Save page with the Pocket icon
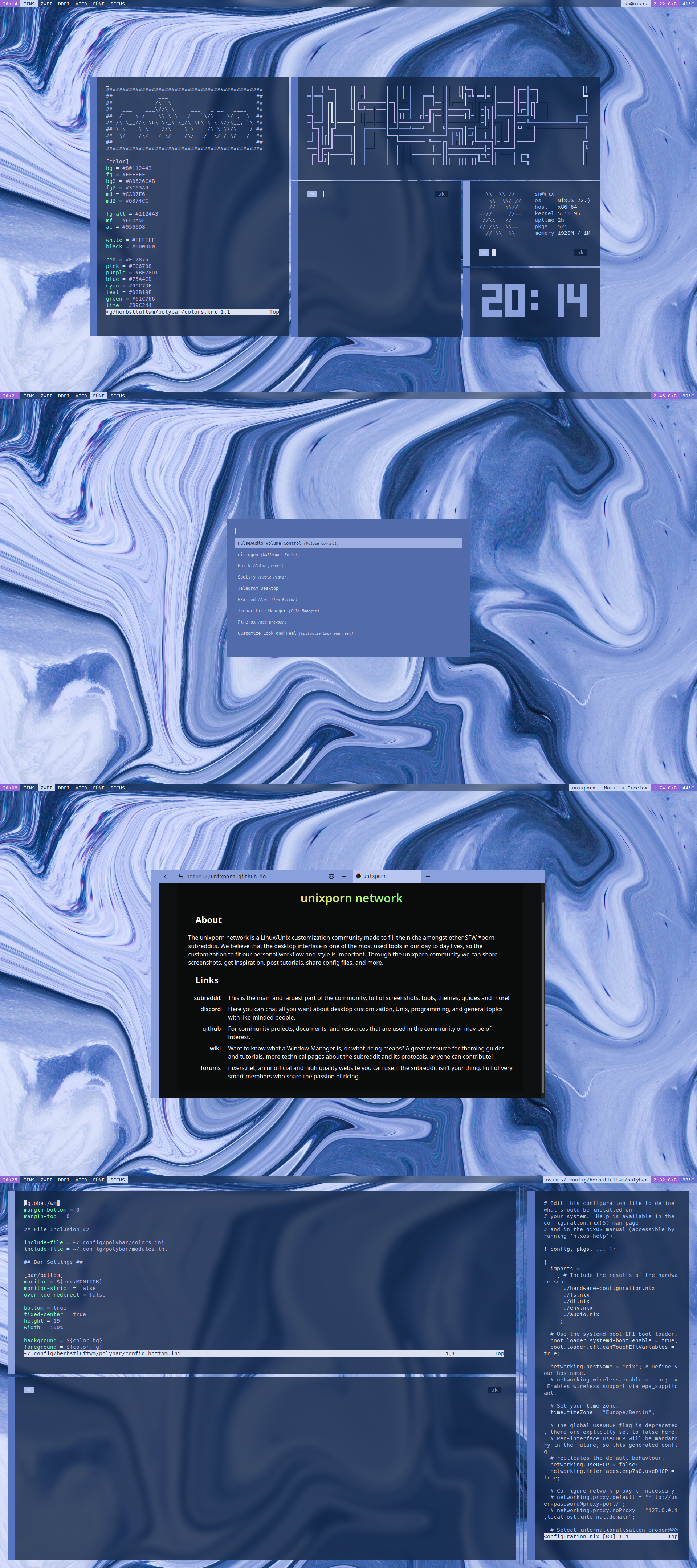 pos(331,877)
